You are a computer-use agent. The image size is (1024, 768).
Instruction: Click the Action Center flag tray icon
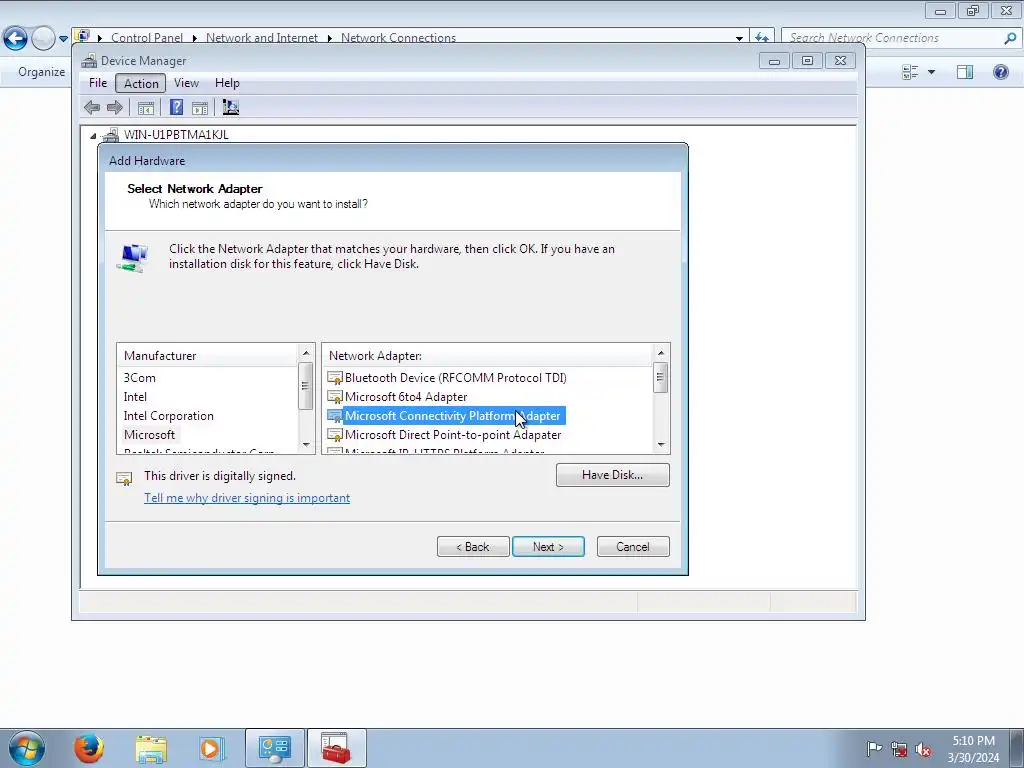coord(874,748)
